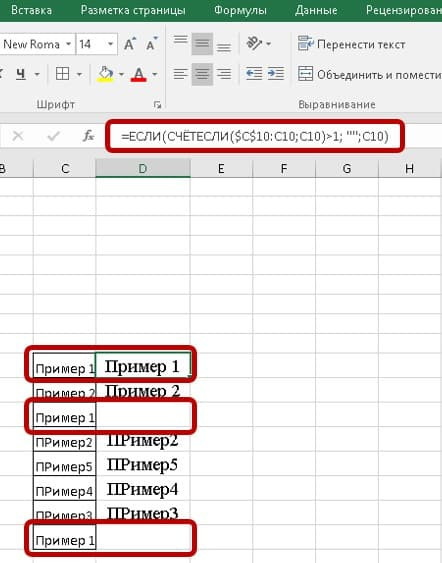Open the font size dropdown
The image size is (442, 563).
point(111,45)
